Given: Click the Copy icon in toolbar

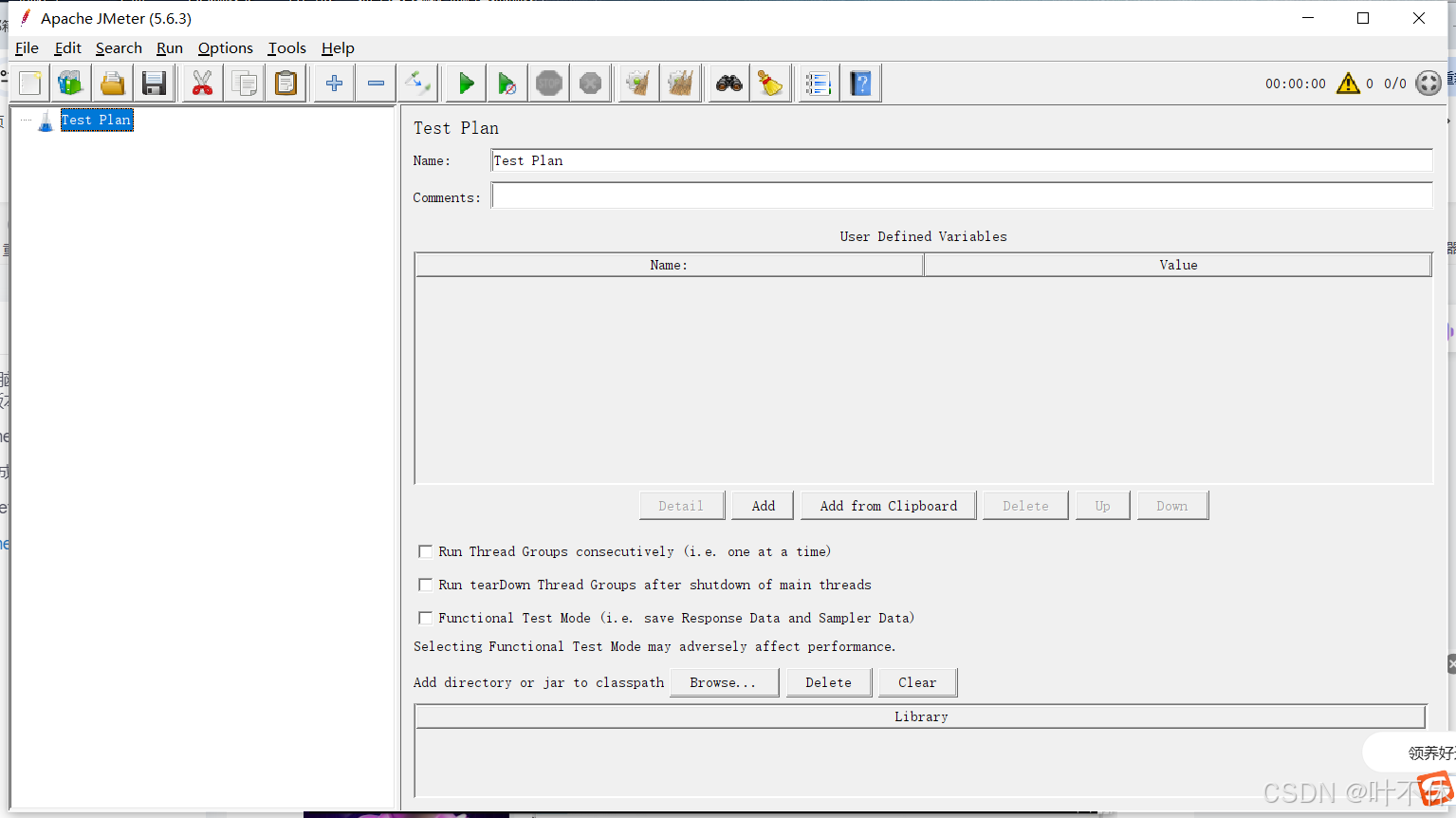Looking at the screenshot, I should pos(244,84).
